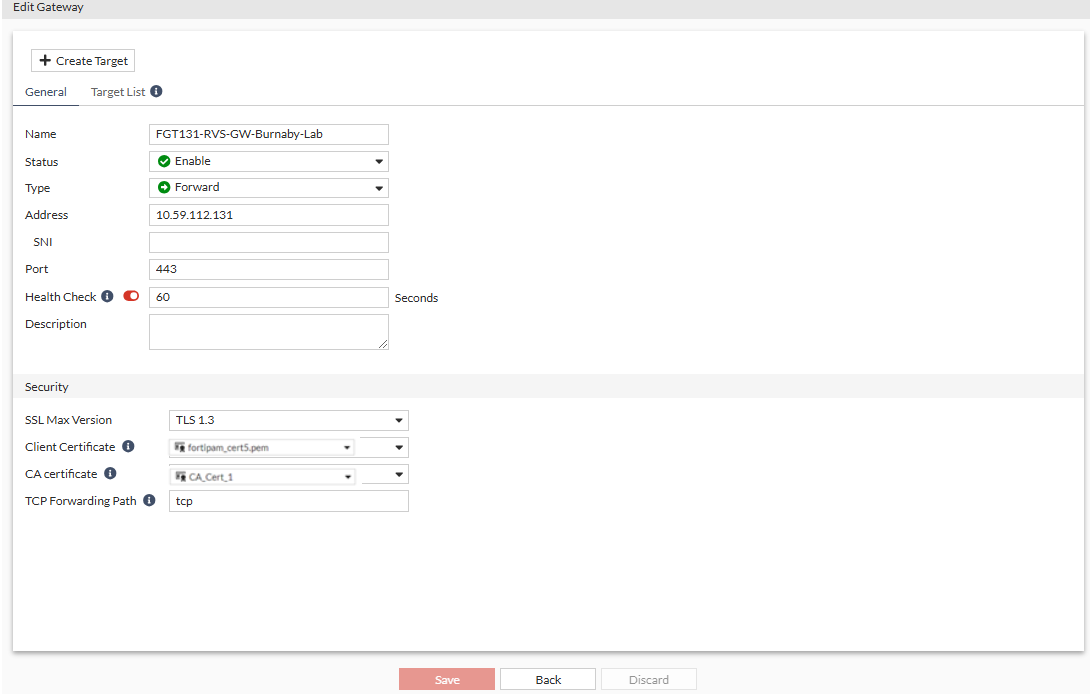This screenshot has height=695, width=1090.
Task: Click the Client Certificate info icon
Action: coord(127,446)
